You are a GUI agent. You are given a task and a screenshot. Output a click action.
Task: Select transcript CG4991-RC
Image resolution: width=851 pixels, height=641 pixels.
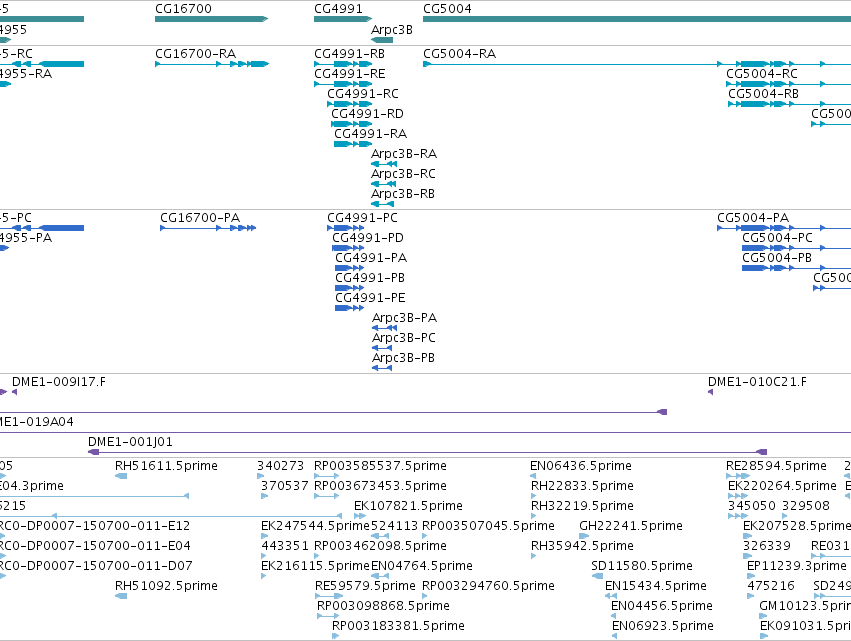click(x=350, y=104)
